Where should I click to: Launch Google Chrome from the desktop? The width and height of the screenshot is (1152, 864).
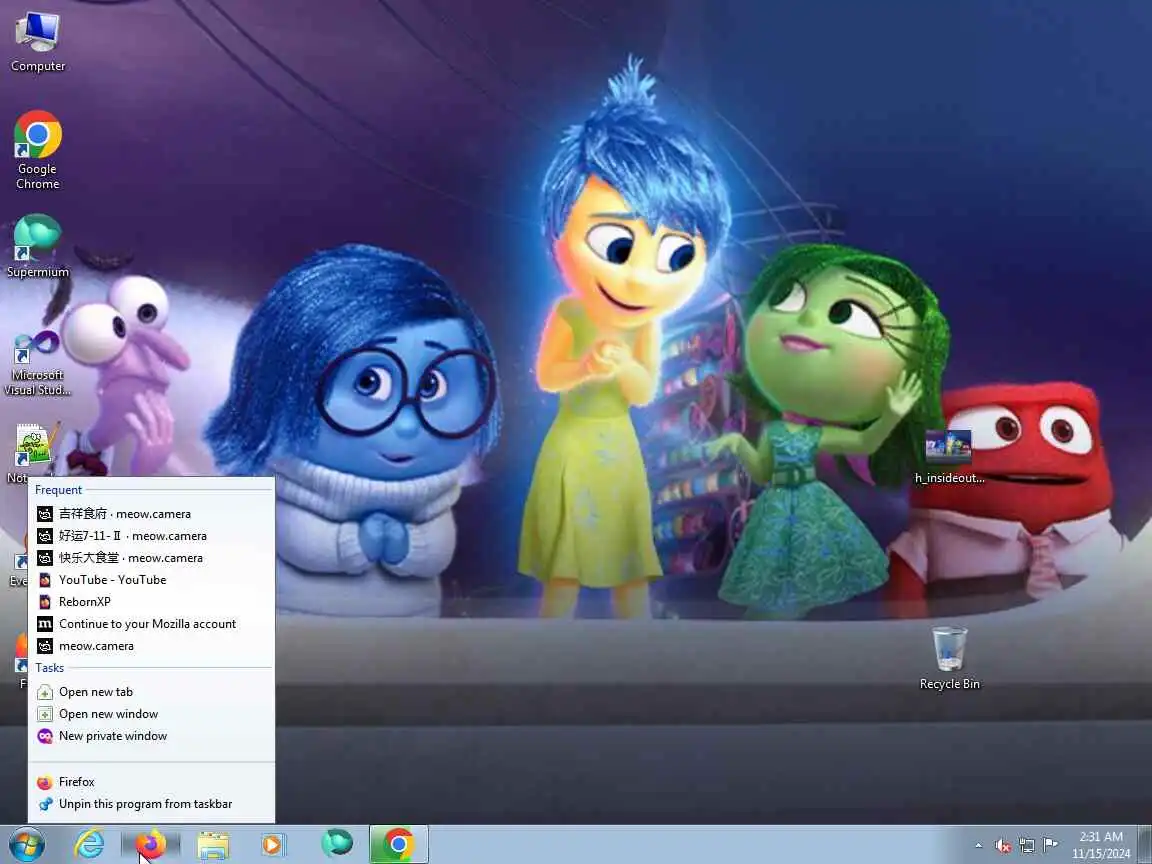37,150
